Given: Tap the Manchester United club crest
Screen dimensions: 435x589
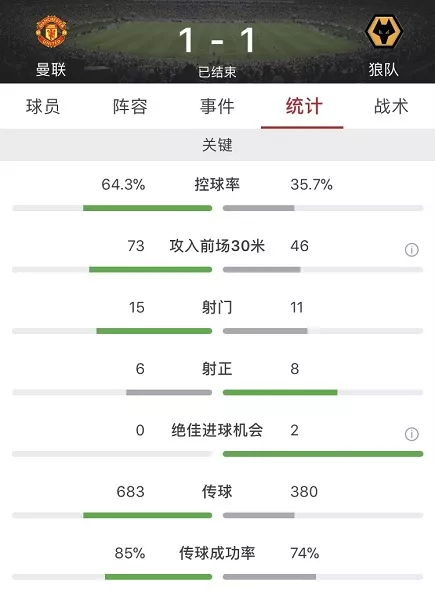Looking at the screenshot, I should click(51, 31).
